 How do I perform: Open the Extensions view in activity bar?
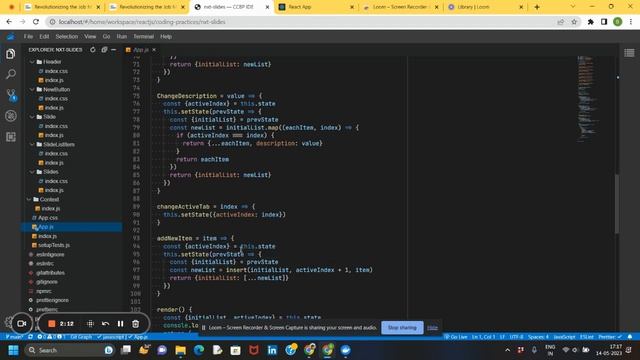11,137
